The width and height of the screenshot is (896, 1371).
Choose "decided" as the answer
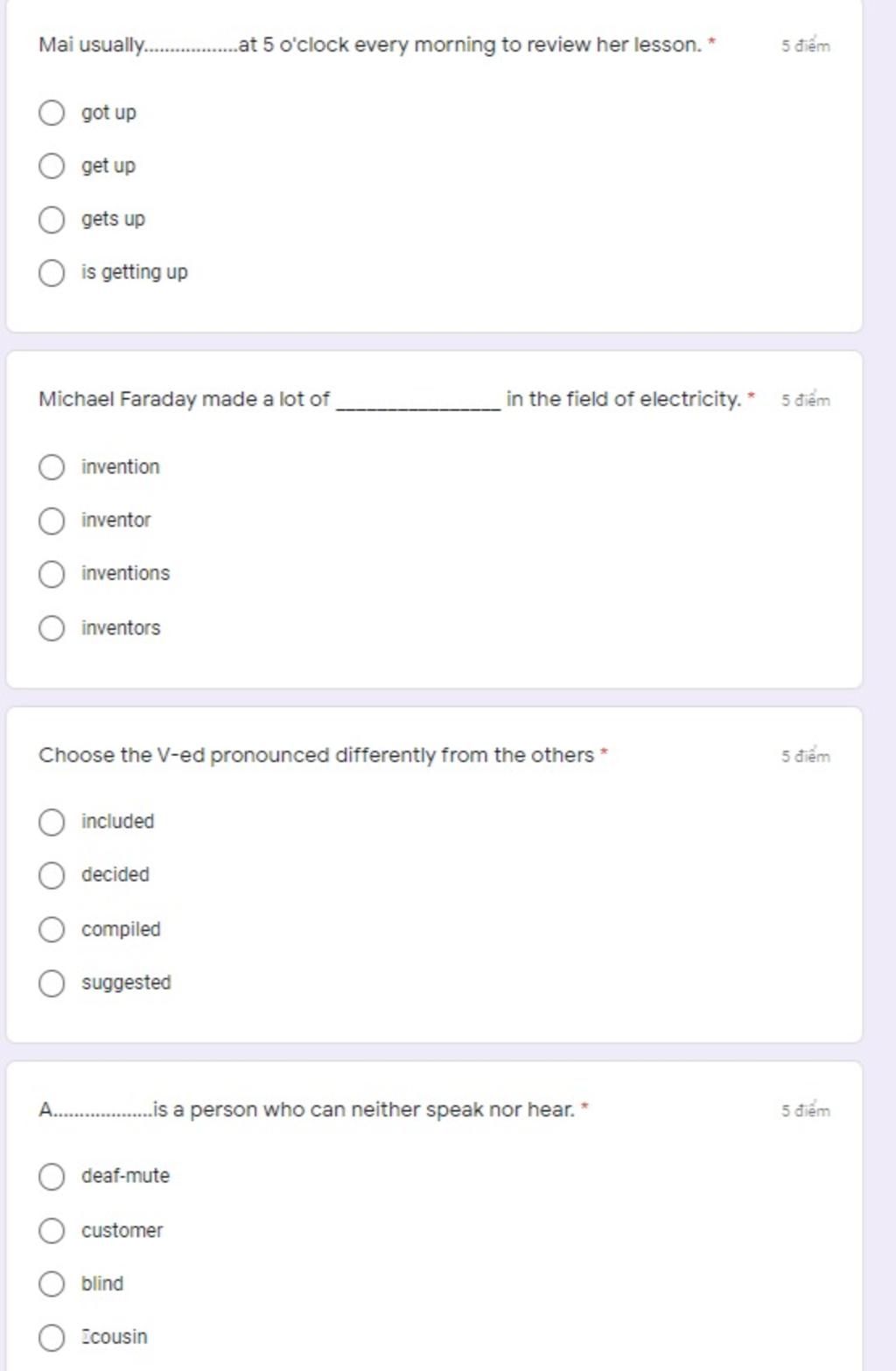tap(52, 875)
